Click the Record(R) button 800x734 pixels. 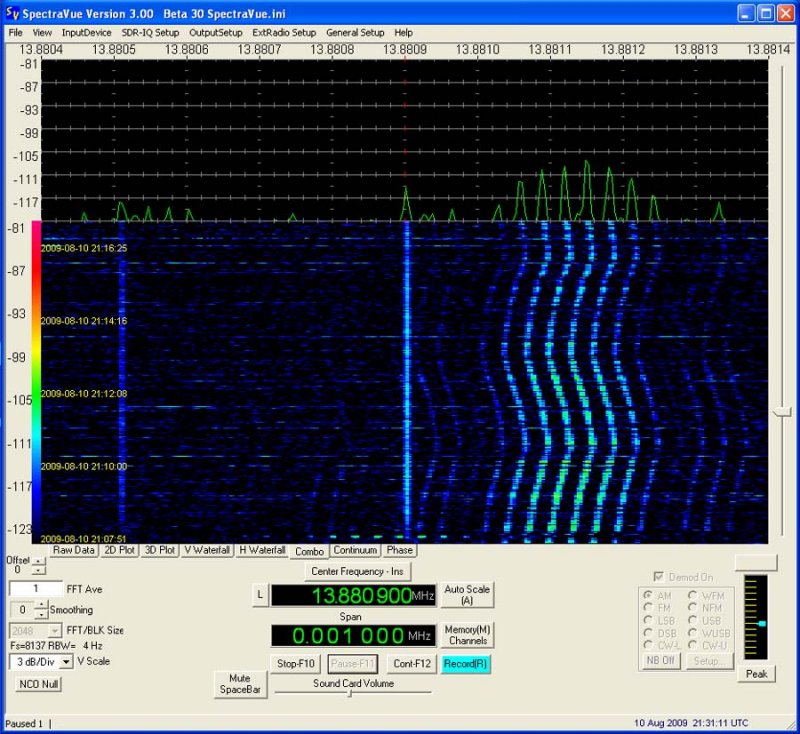465,664
